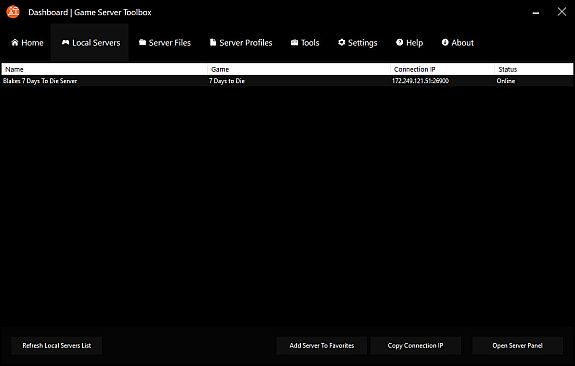Select the Blakes 7 Days To Die Server row
575x366 pixels.
[x=287, y=81]
